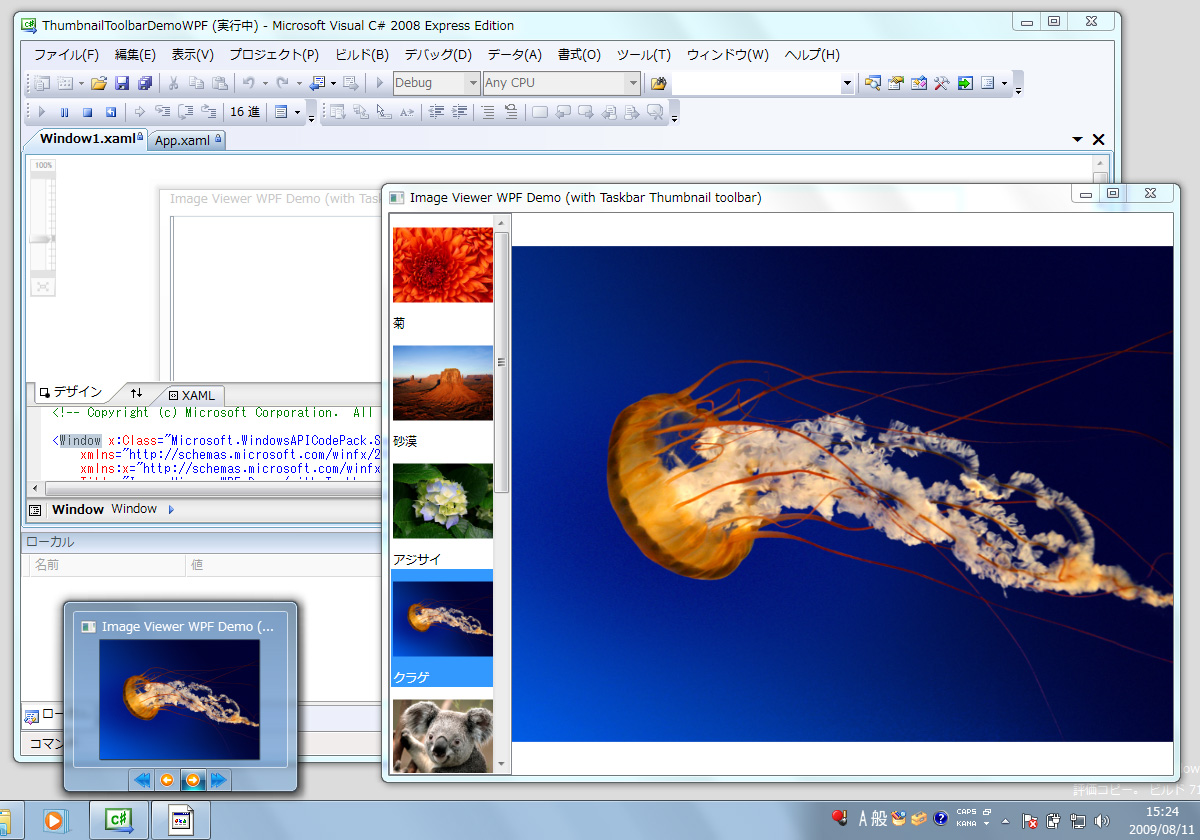Paste clipboard contents with the paste icon

coord(219,84)
